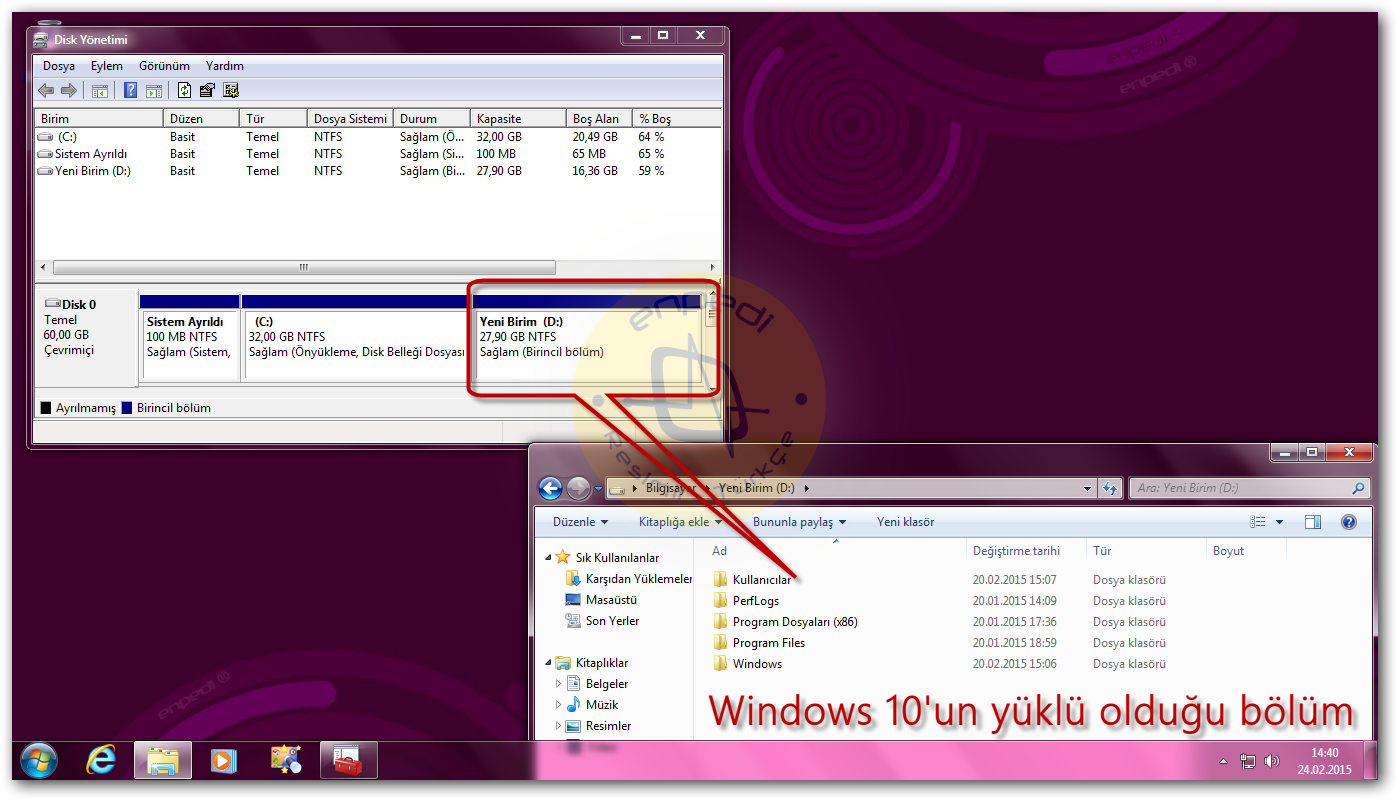Sort by Dosya Sistemi column header
This screenshot has height=800, width=1398.
pyautogui.click(x=350, y=118)
